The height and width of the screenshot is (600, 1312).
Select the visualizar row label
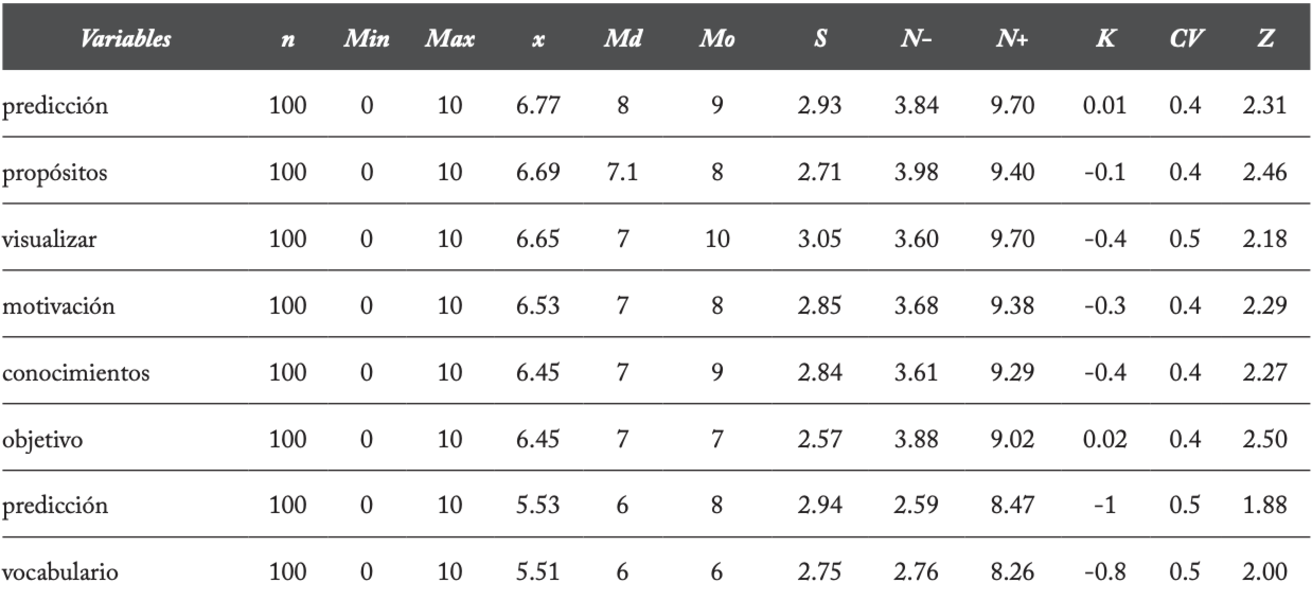pos(49,240)
